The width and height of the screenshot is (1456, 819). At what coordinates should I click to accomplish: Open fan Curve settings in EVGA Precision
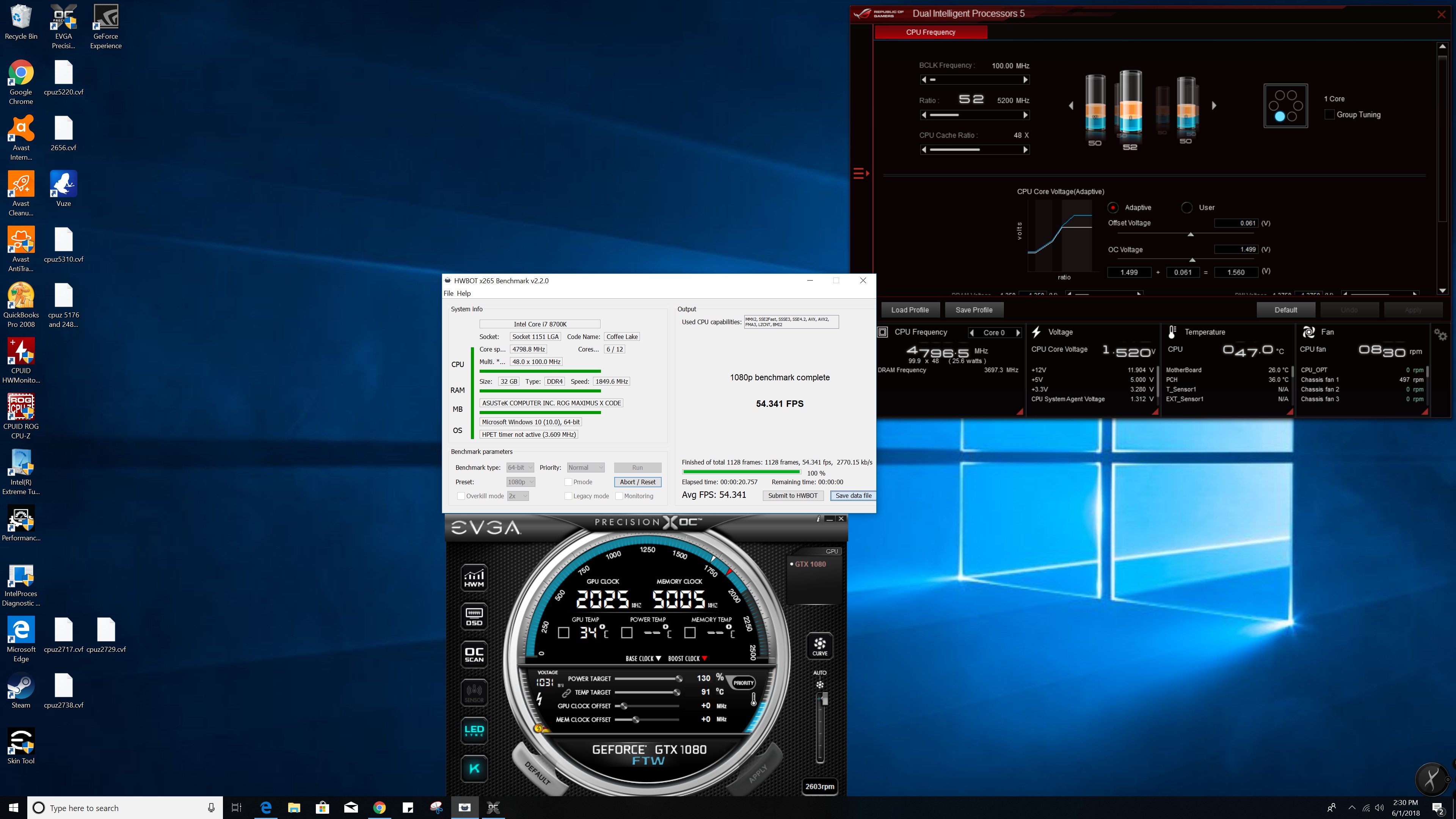point(819,646)
